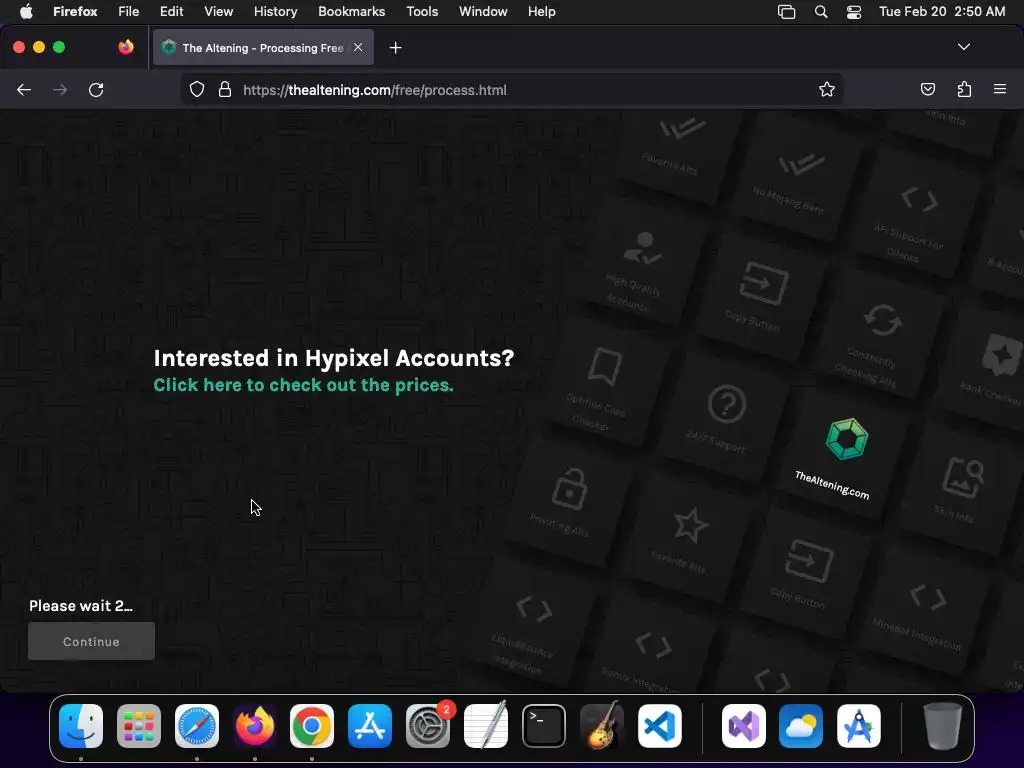The image size is (1024, 768).
Task: Open App Store from the dock
Action: pos(370,726)
